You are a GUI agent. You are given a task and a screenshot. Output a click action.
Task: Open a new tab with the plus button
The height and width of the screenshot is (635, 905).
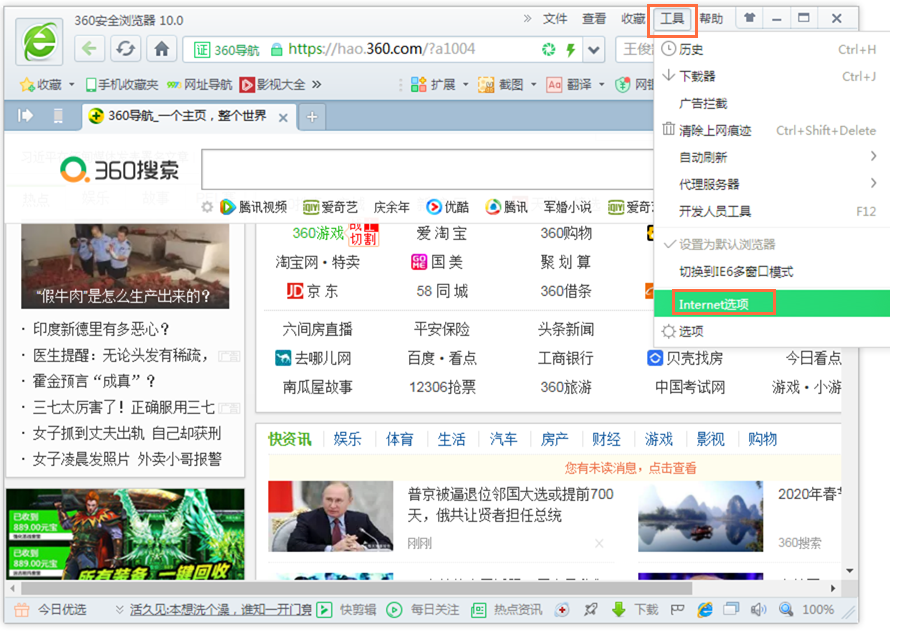pos(312,117)
